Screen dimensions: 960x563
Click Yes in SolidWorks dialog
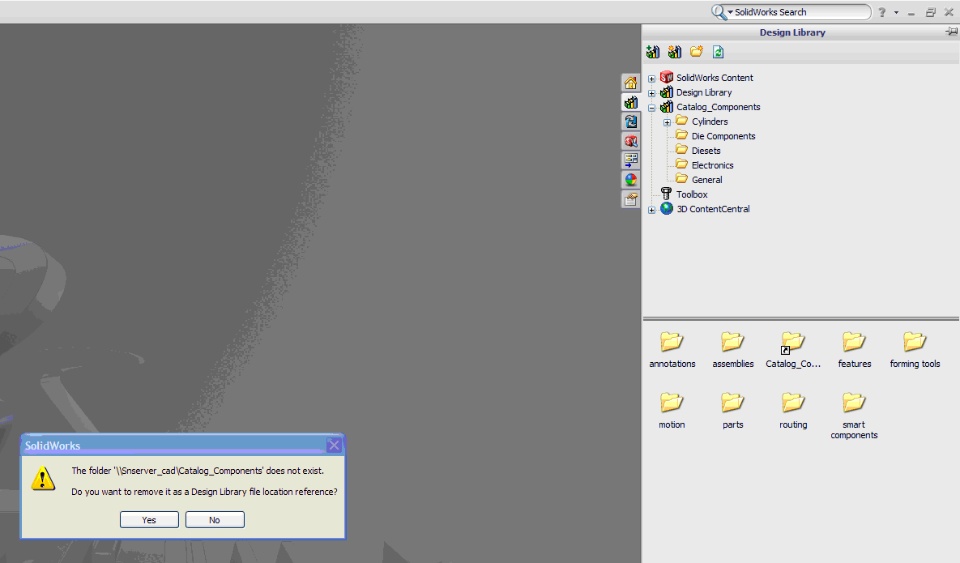pos(149,520)
